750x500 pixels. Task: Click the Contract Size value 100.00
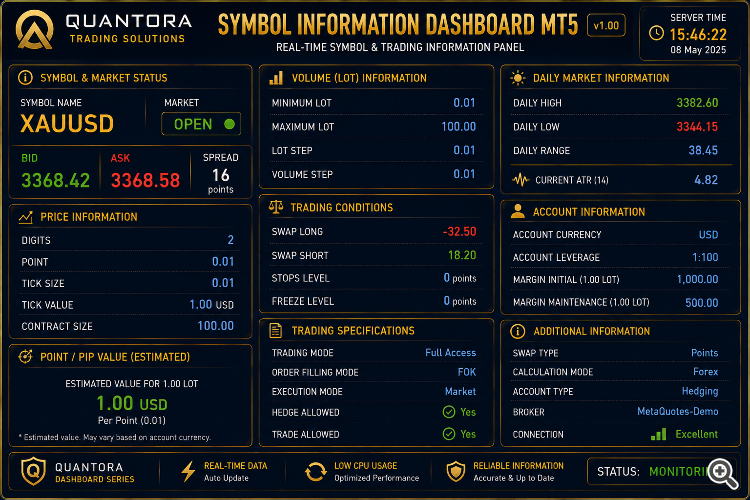[216, 326]
